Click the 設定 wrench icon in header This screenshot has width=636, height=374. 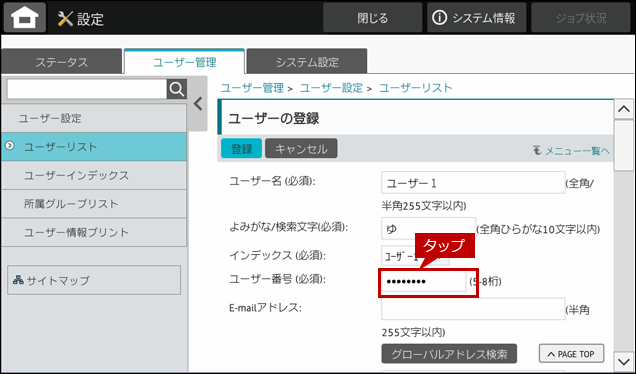(65, 19)
